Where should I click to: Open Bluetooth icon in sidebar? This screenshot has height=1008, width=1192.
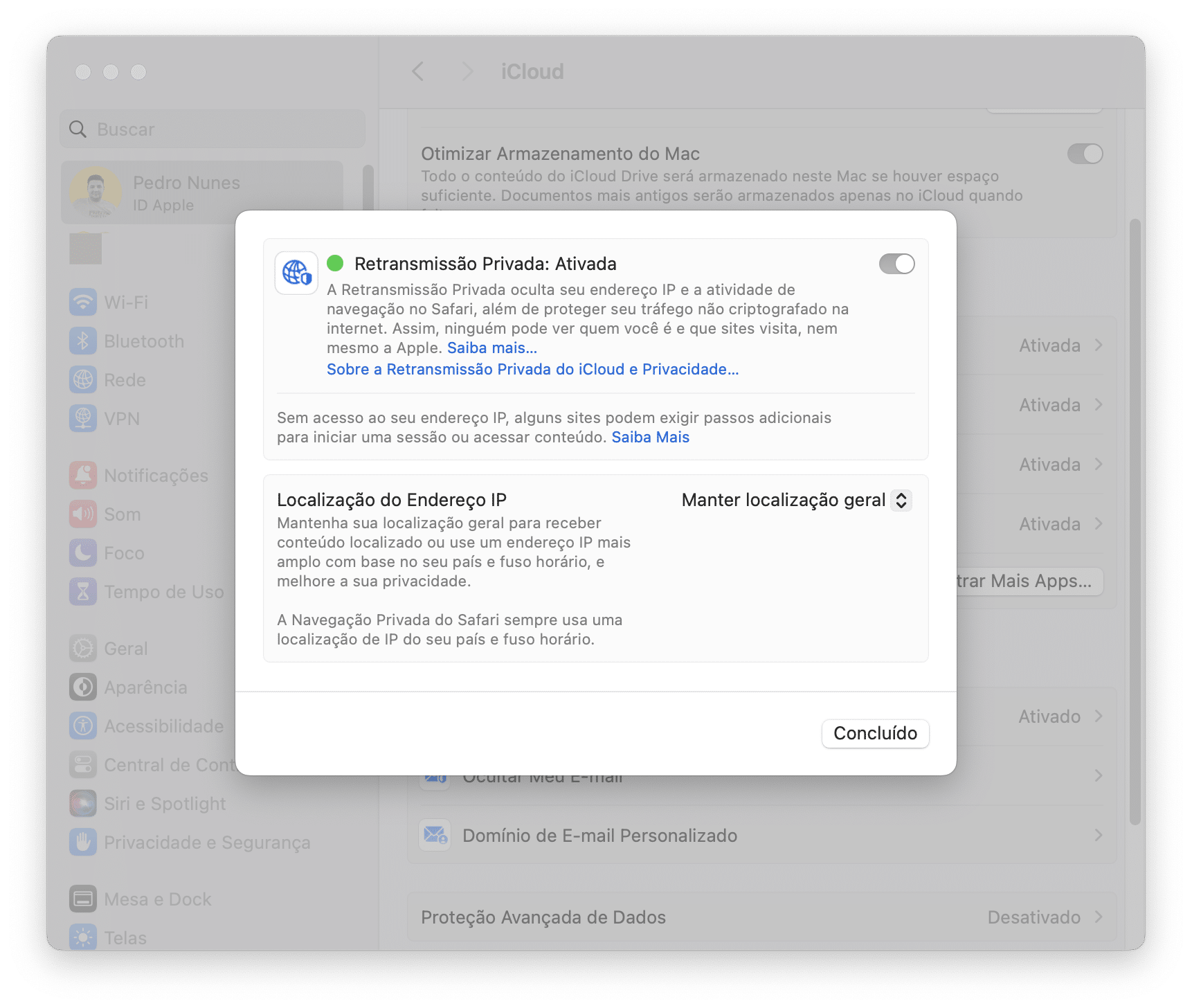point(83,341)
